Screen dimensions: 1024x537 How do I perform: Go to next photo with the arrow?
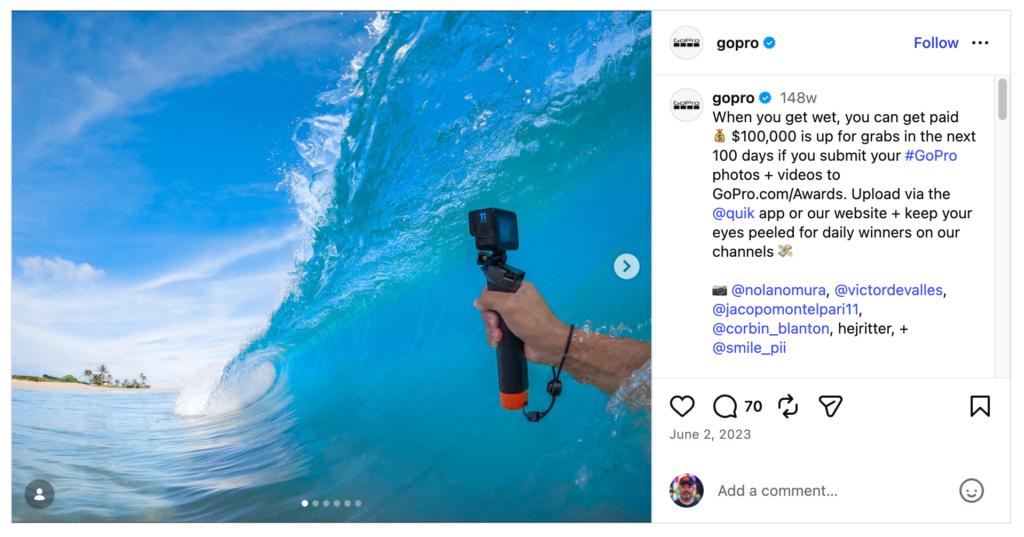coord(626,266)
